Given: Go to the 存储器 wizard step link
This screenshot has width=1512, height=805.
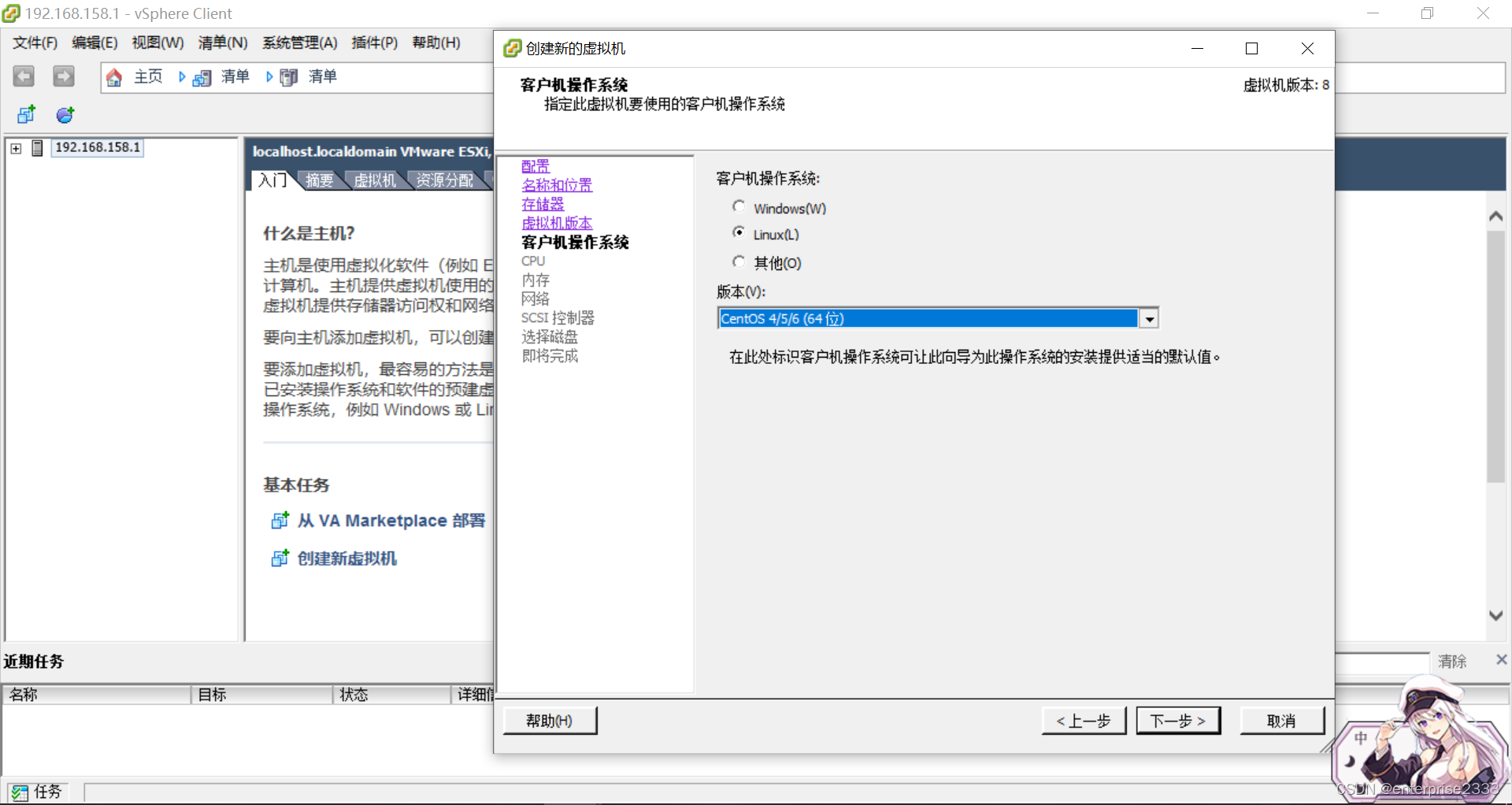Looking at the screenshot, I should pos(543,204).
